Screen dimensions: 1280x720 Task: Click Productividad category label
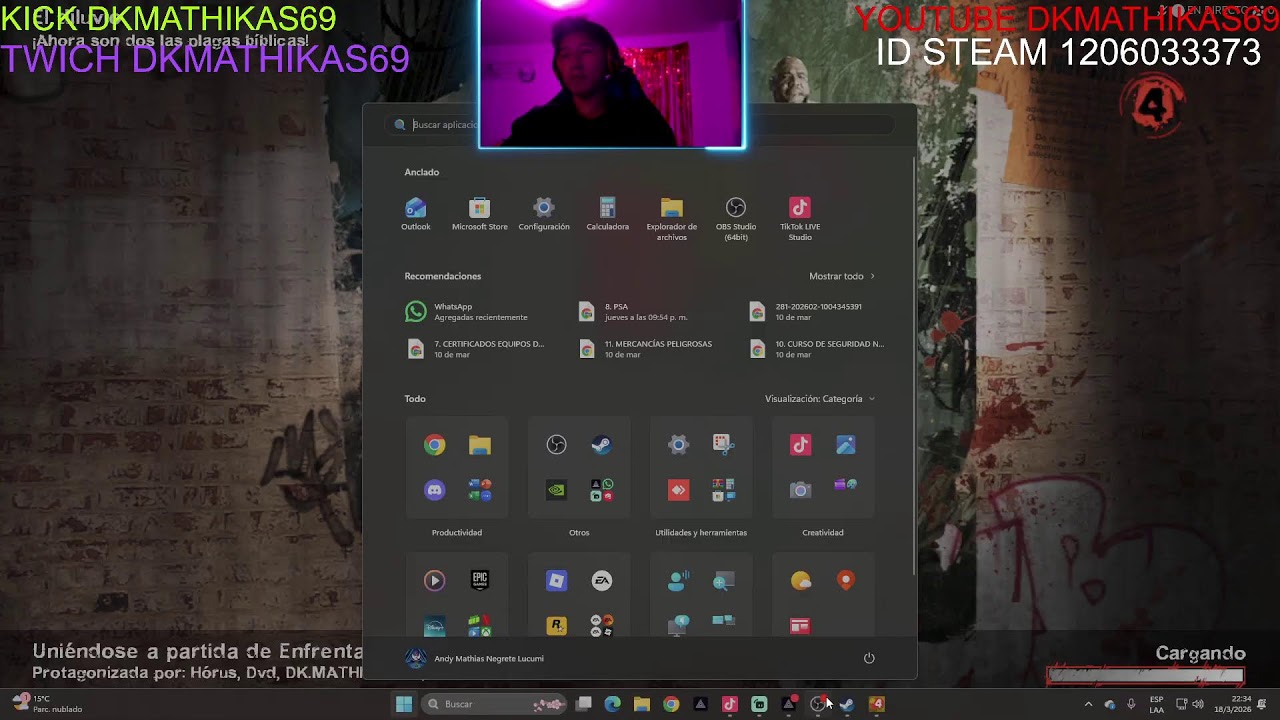click(x=457, y=533)
